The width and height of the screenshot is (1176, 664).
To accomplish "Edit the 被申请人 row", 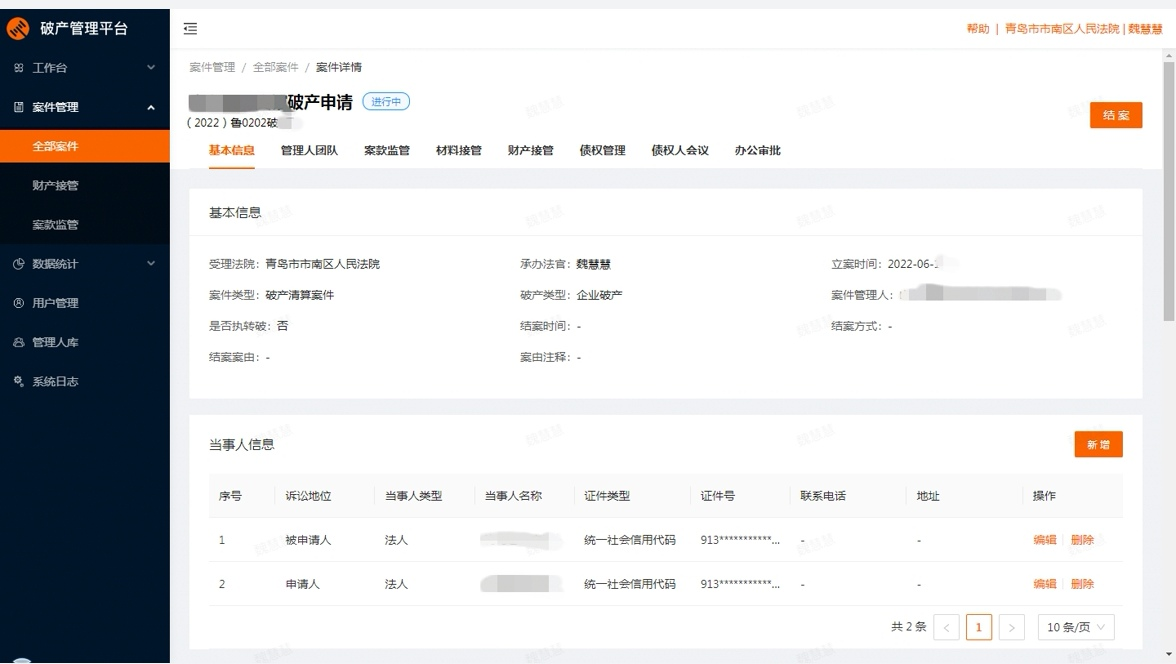I will [x=1044, y=540].
